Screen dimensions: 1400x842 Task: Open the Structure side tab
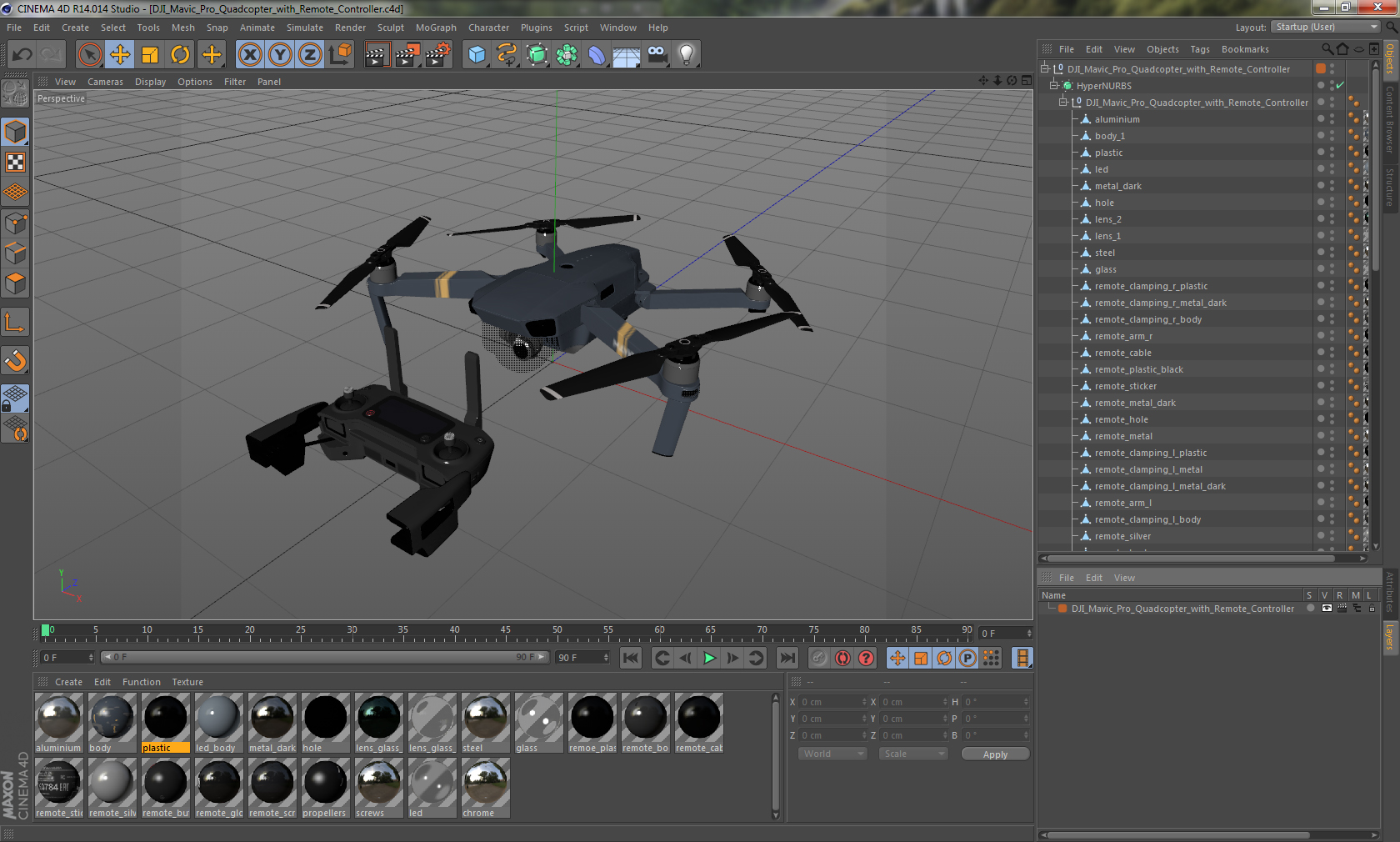[x=1389, y=187]
